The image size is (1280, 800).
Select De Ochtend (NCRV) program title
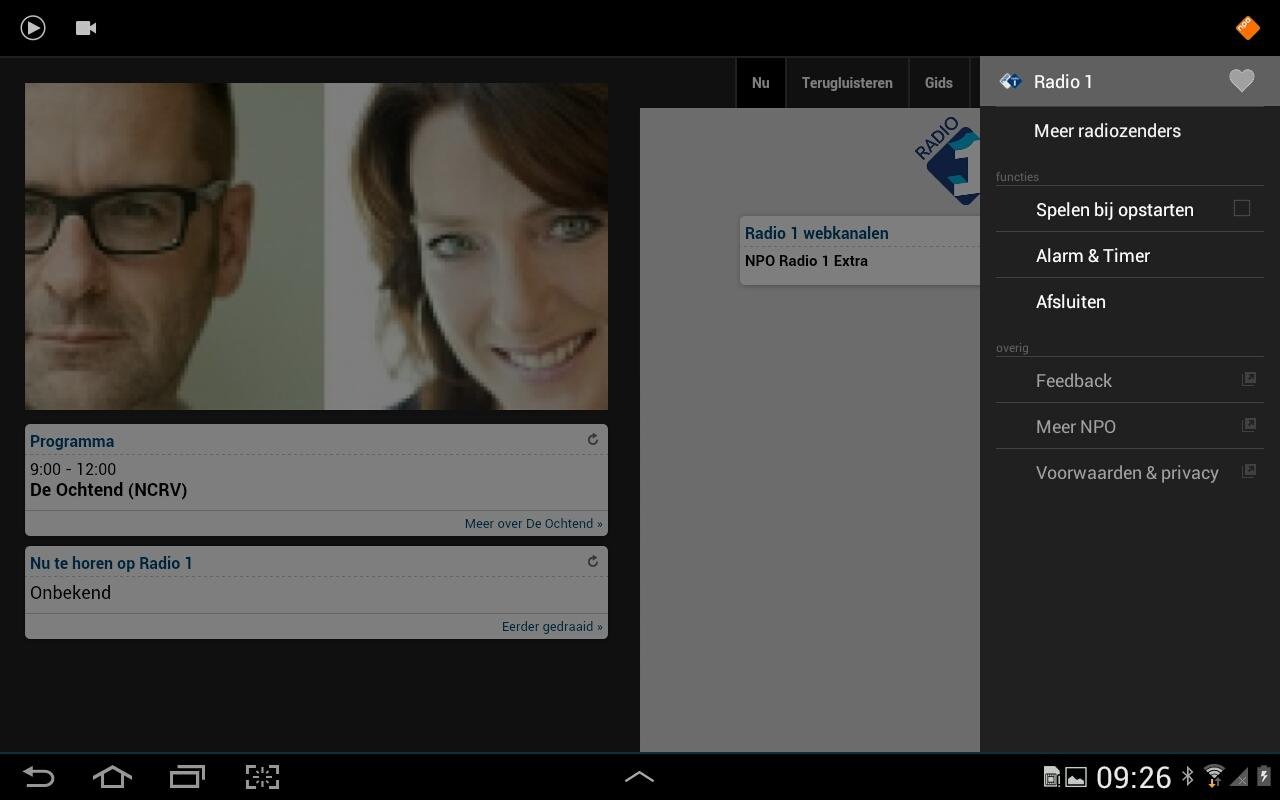(x=109, y=490)
